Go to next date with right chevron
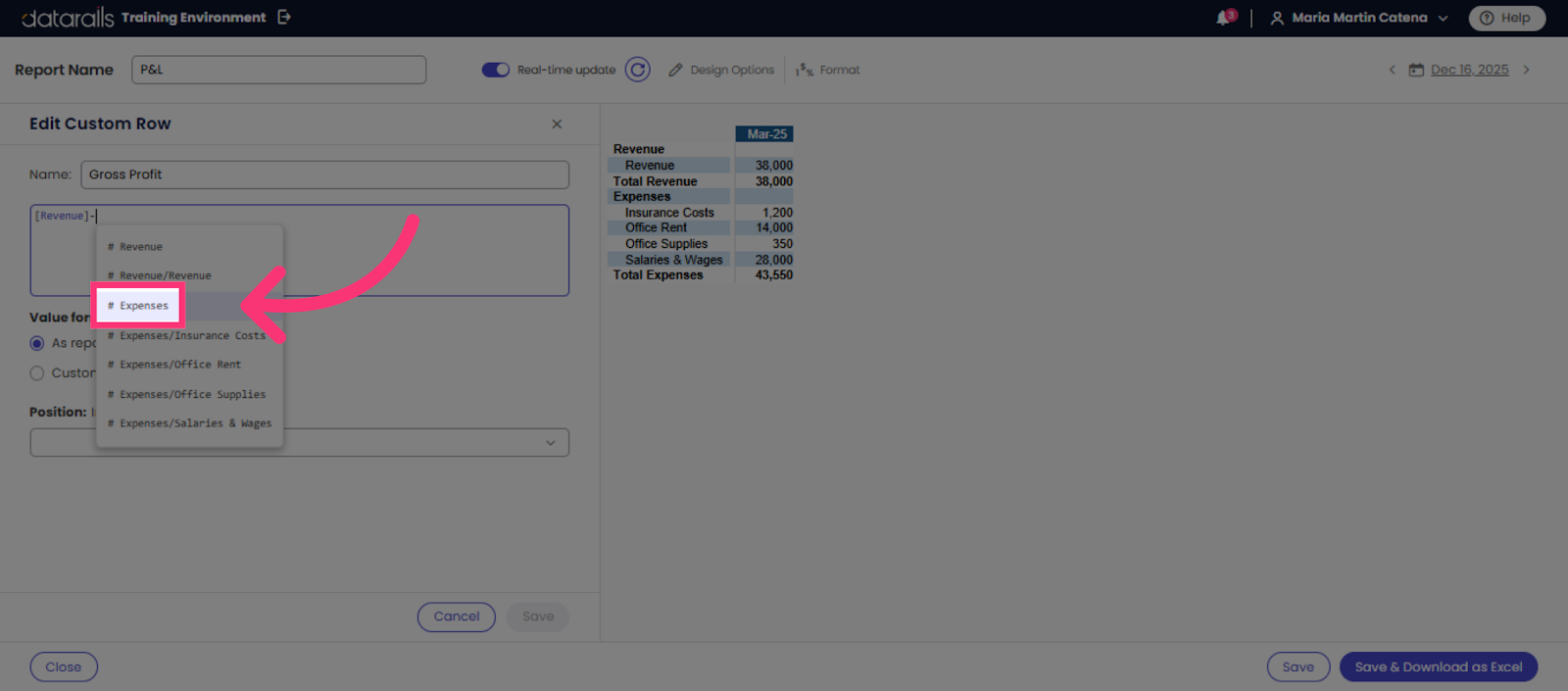Viewport: 1568px width, 691px height. (x=1526, y=70)
